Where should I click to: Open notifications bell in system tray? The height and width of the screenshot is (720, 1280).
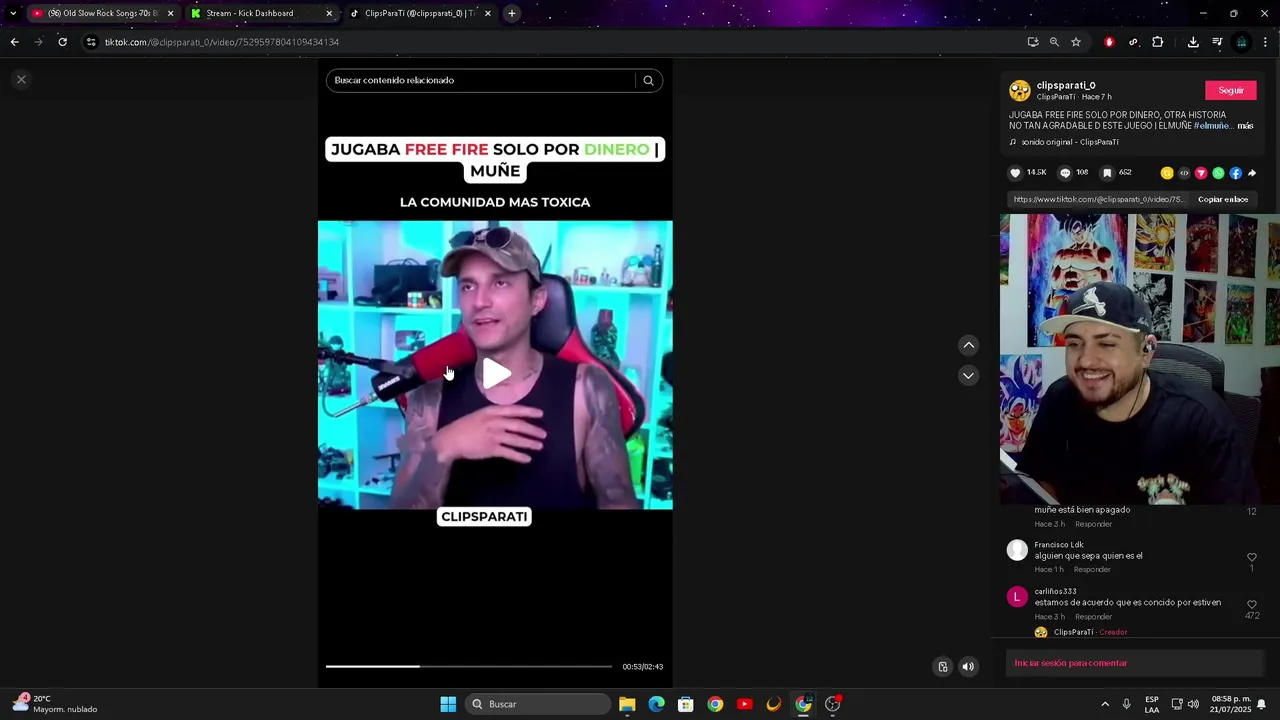pos(1261,704)
